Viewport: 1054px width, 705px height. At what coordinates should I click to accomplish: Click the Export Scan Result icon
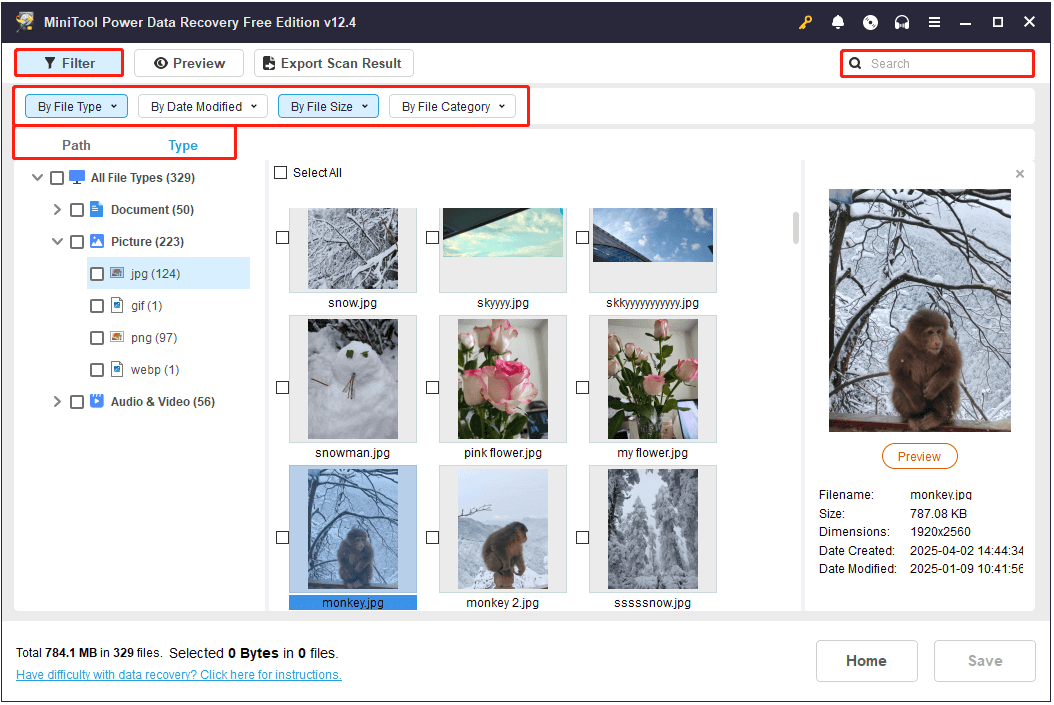(x=267, y=62)
